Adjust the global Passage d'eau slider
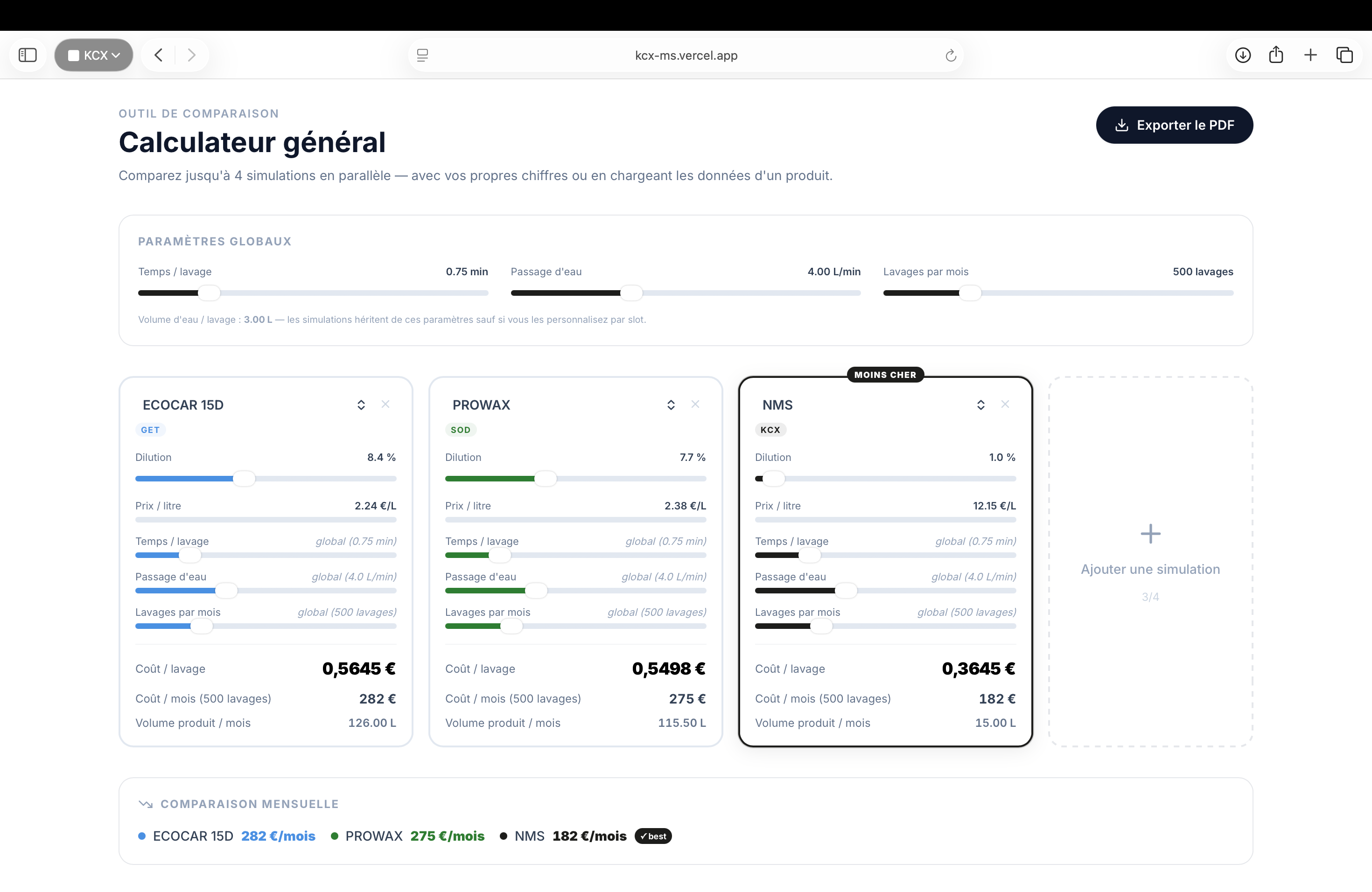This screenshot has height=892, width=1372. [686, 293]
